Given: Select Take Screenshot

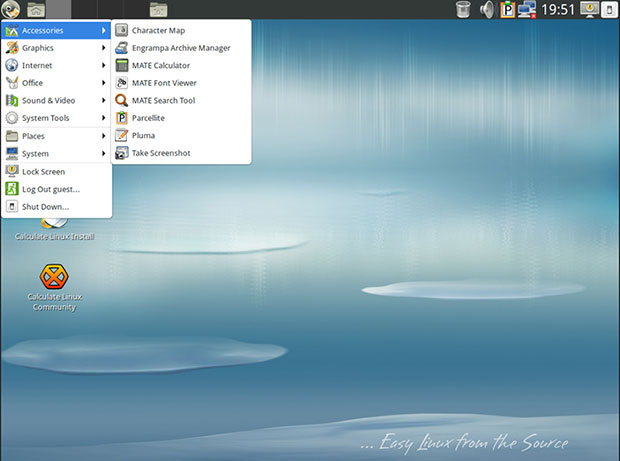Looking at the screenshot, I should pyautogui.click(x=181, y=153).
